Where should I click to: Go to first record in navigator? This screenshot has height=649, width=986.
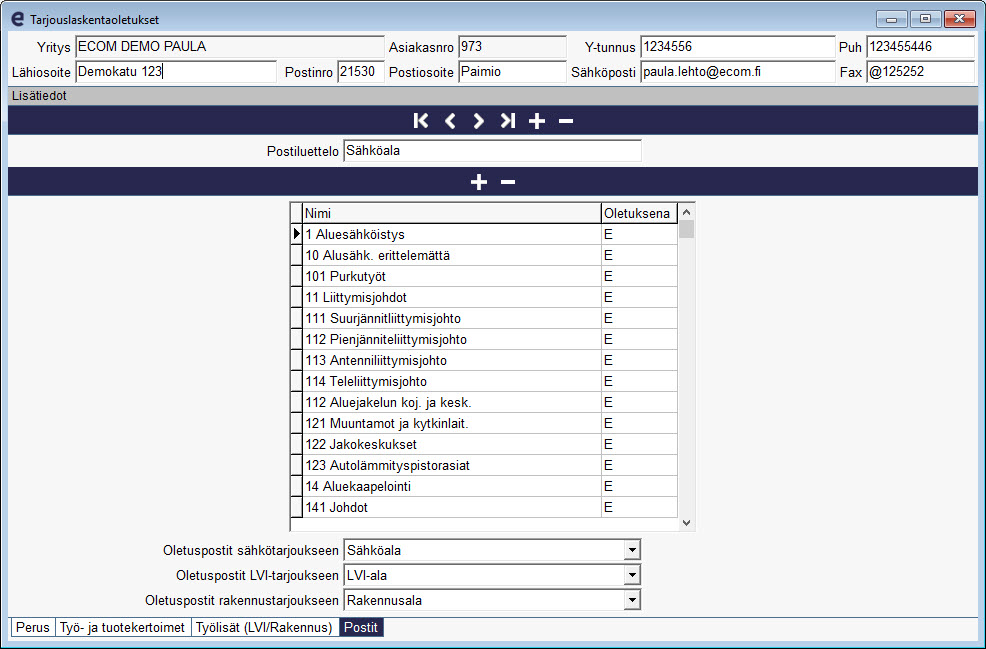pos(421,120)
